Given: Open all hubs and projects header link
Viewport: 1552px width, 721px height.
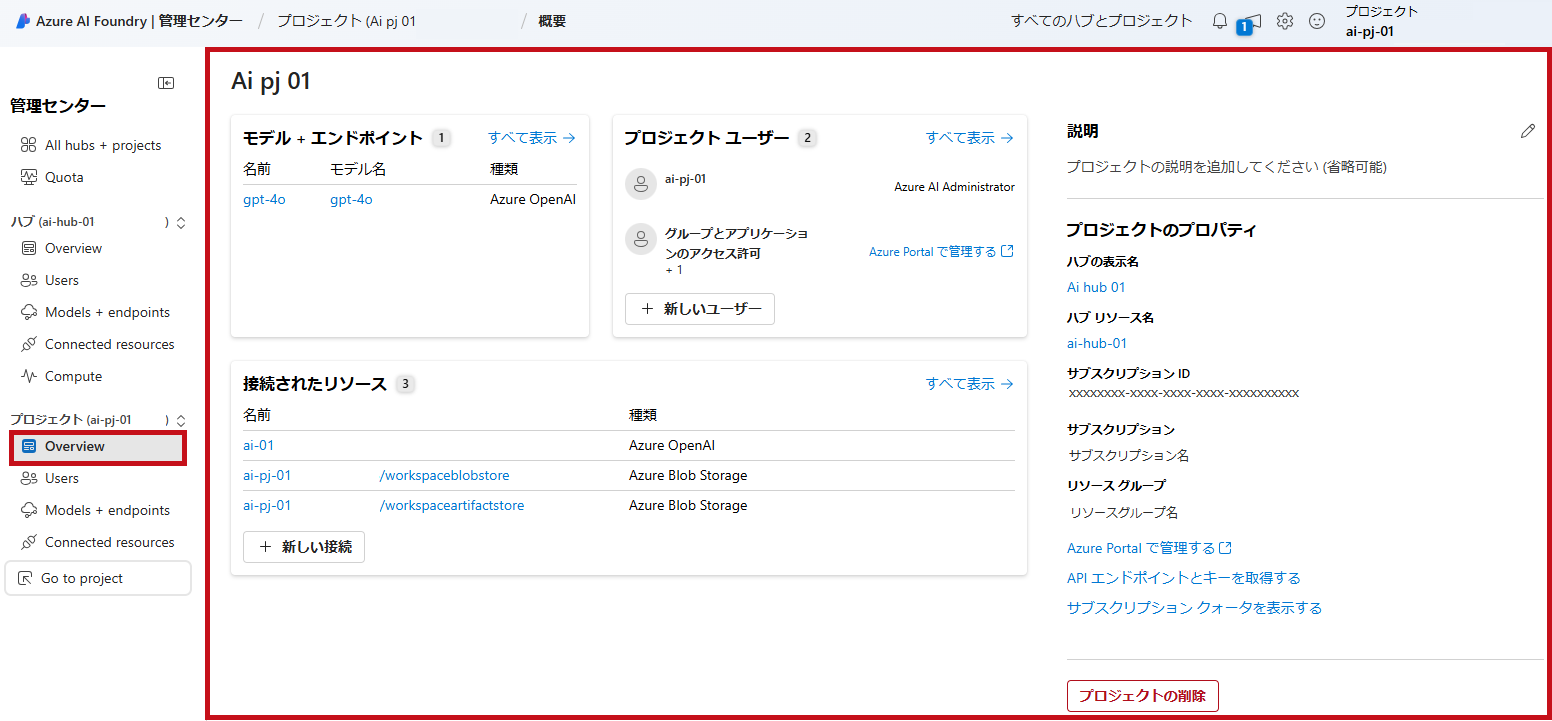Looking at the screenshot, I should point(1102,21).
